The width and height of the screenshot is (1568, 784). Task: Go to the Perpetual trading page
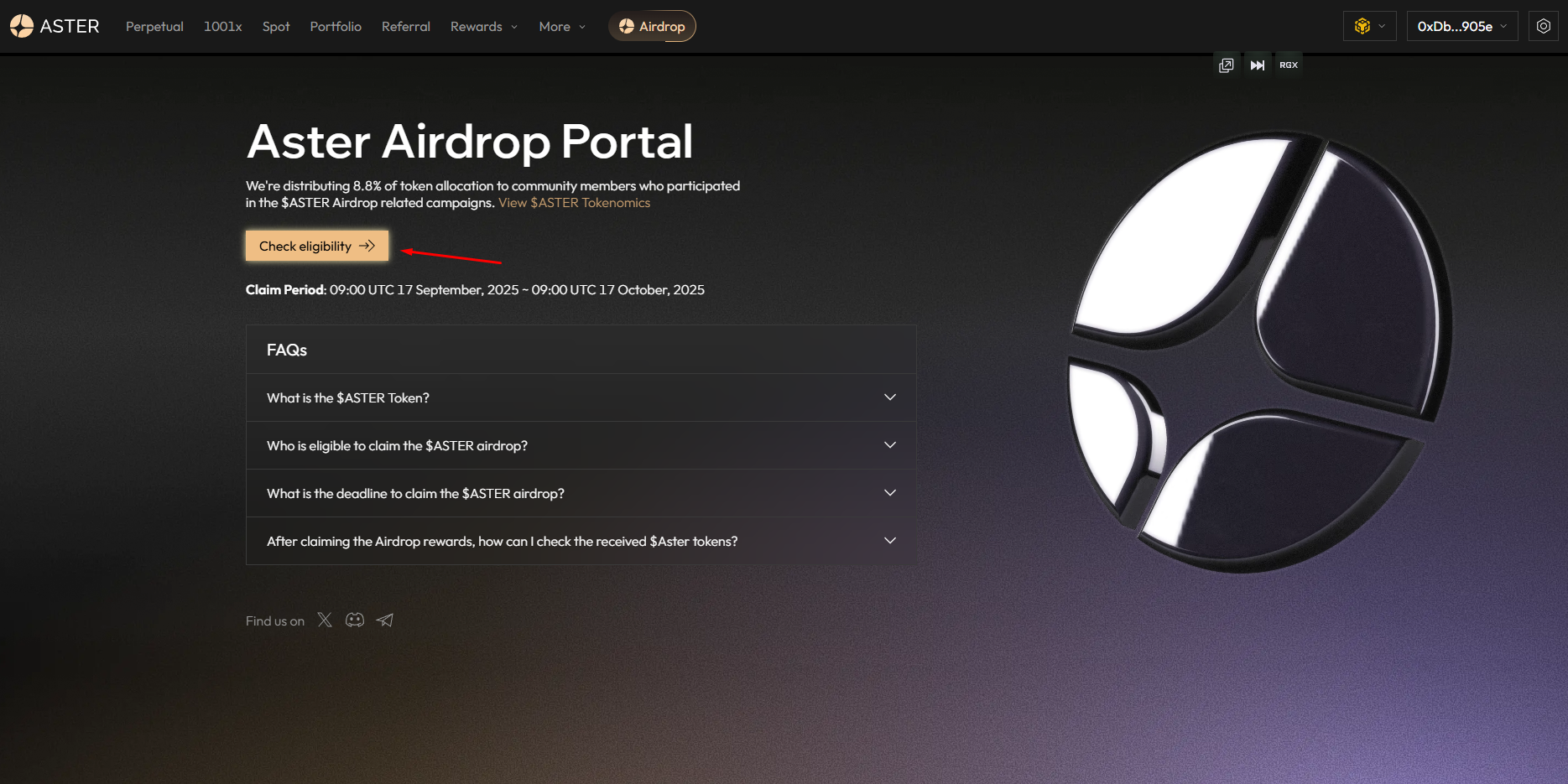[x=154, y=27]
